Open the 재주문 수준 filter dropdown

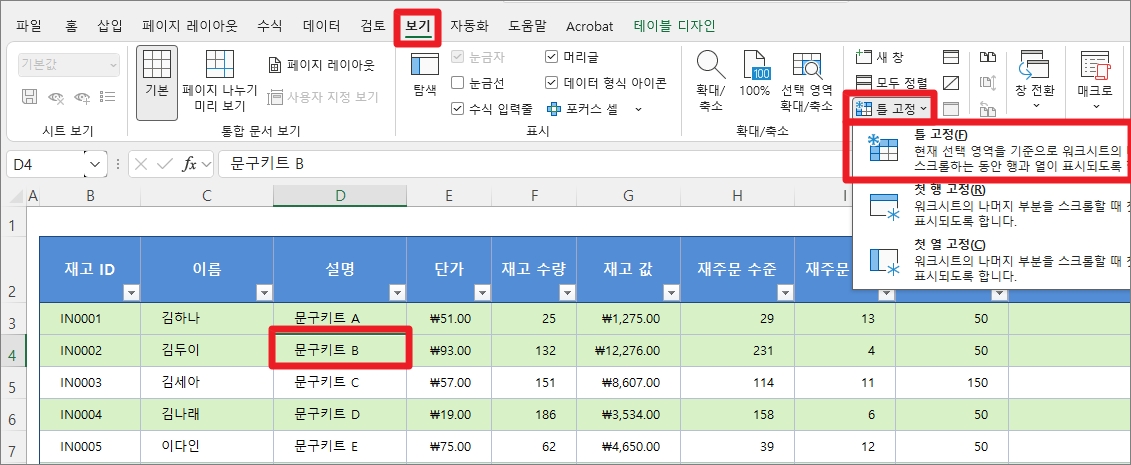(x=785, y=293)
